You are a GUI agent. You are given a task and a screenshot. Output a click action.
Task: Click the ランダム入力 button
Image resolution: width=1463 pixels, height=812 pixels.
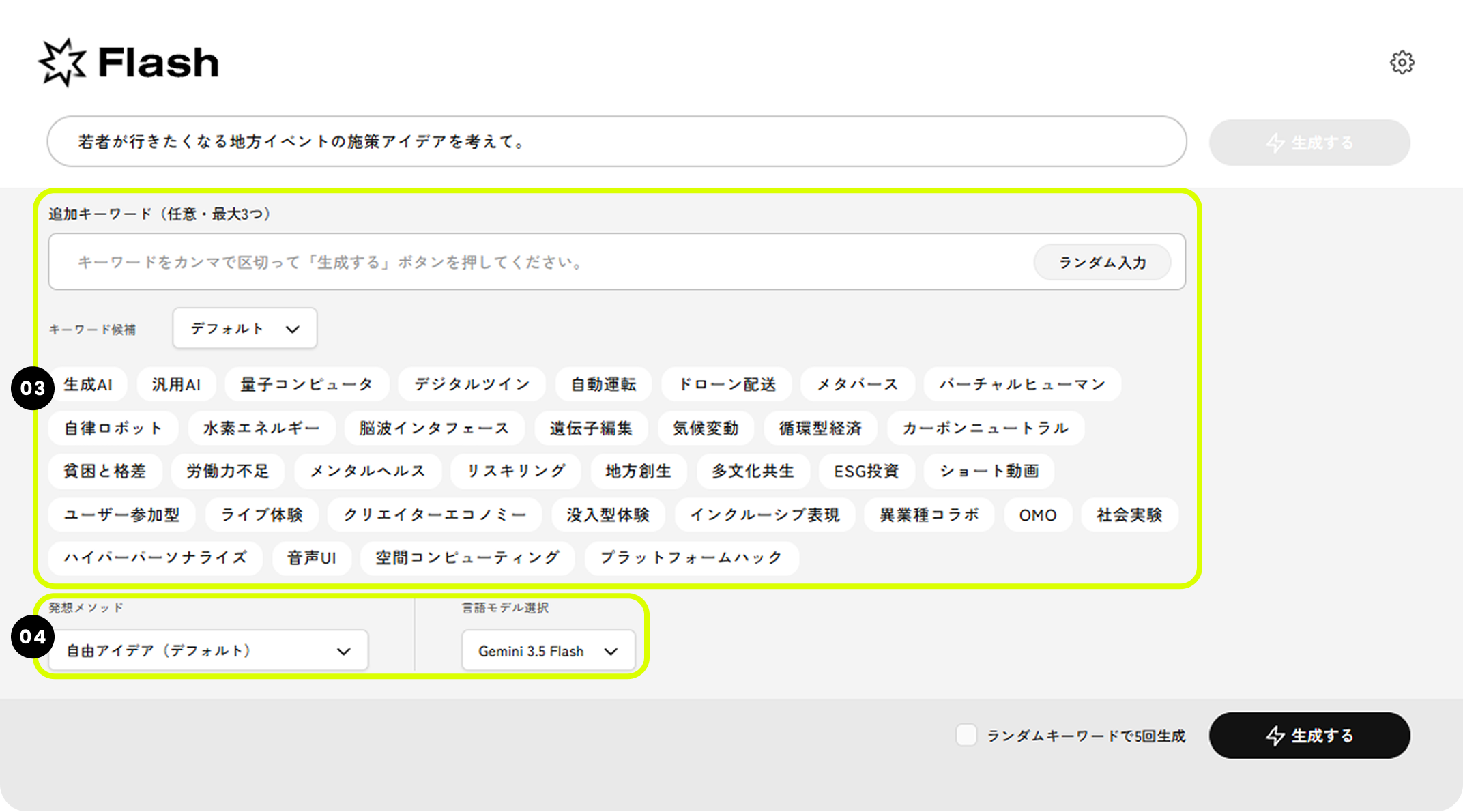coord(1102,263)
